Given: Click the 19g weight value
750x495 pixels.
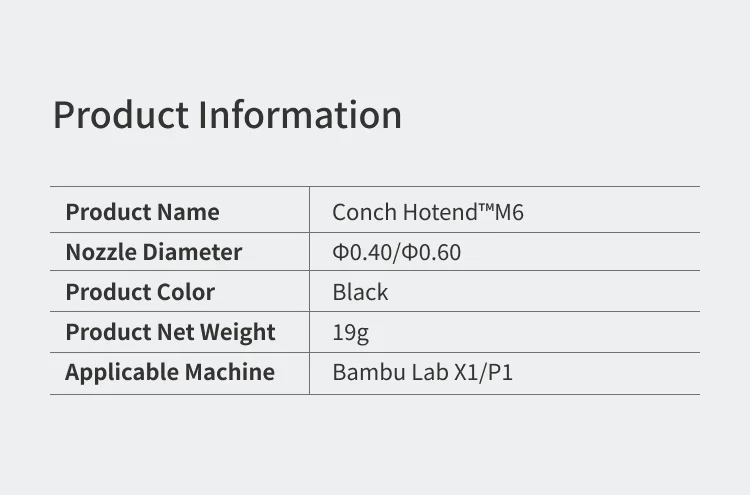Looking at the screenshot, I should pos(350,332).
